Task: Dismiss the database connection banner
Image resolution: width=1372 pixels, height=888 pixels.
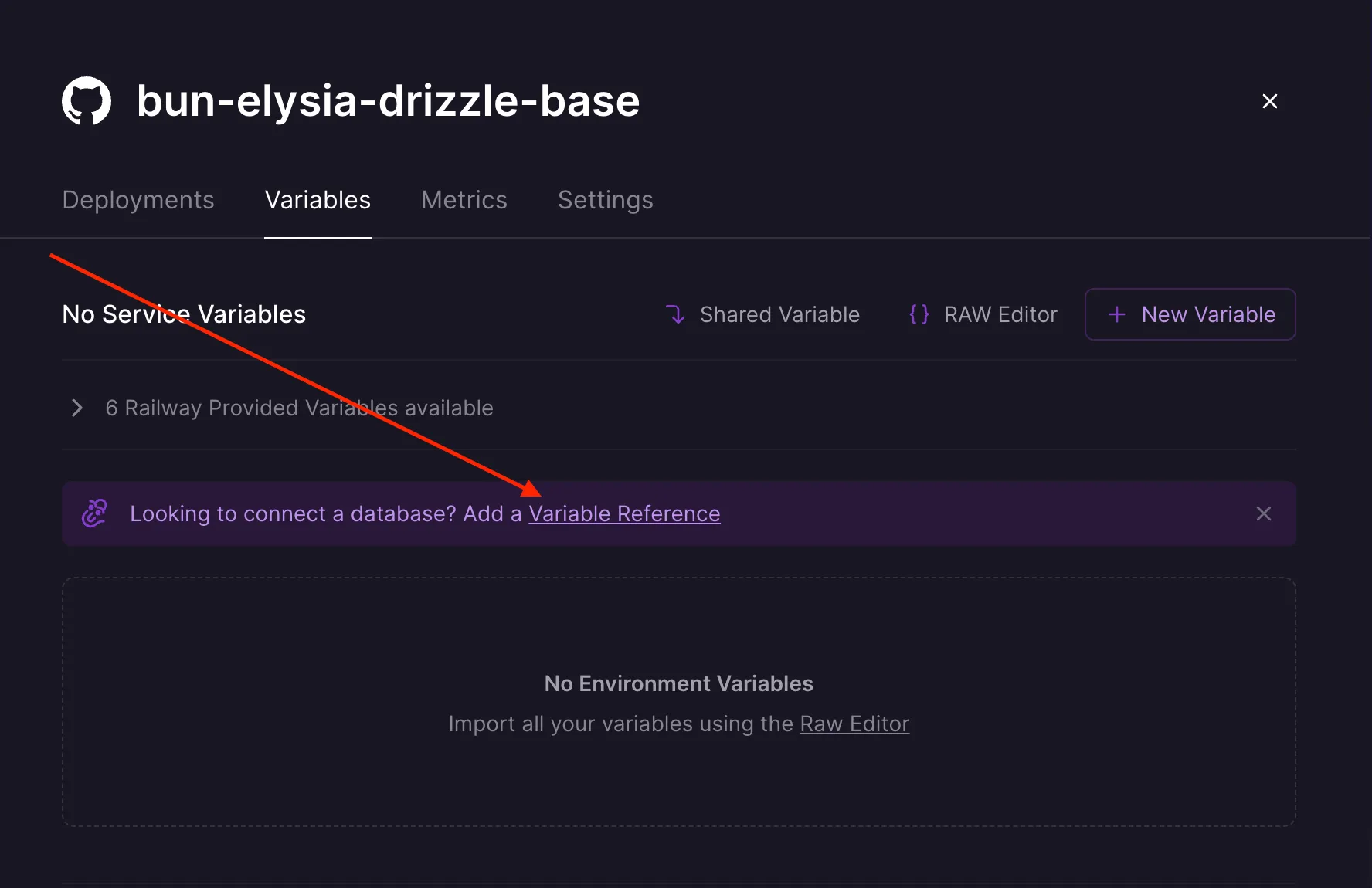Action: pos(1263,513)
